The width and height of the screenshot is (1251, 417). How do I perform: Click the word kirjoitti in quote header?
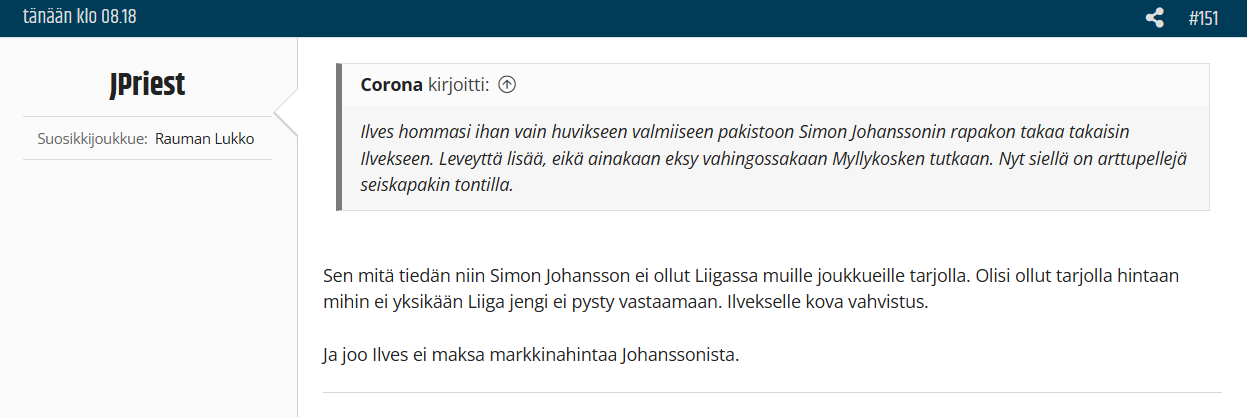pyautogui.click(x=458, y=85)
